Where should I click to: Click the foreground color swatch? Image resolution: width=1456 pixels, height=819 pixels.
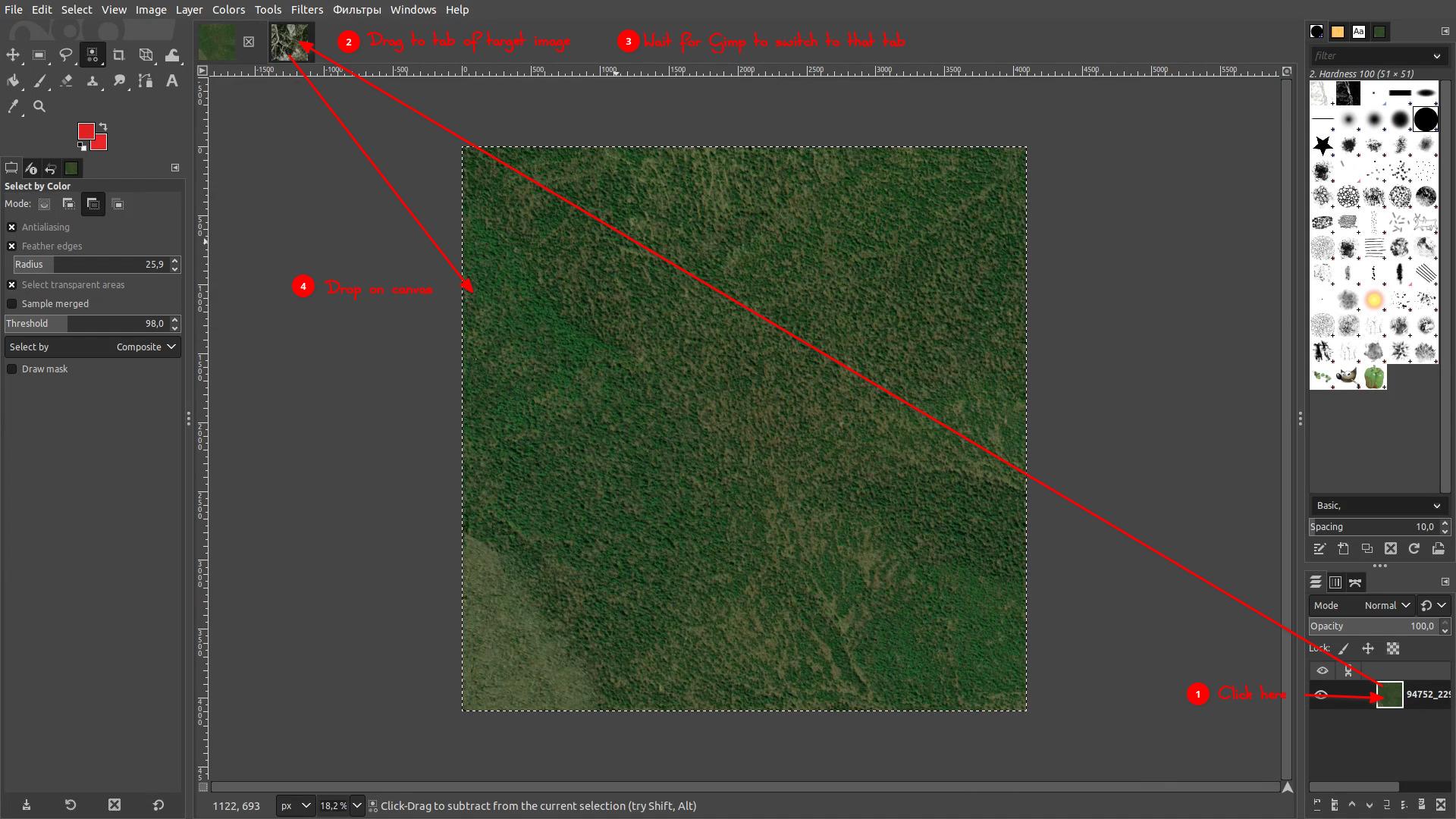[85, 130]
